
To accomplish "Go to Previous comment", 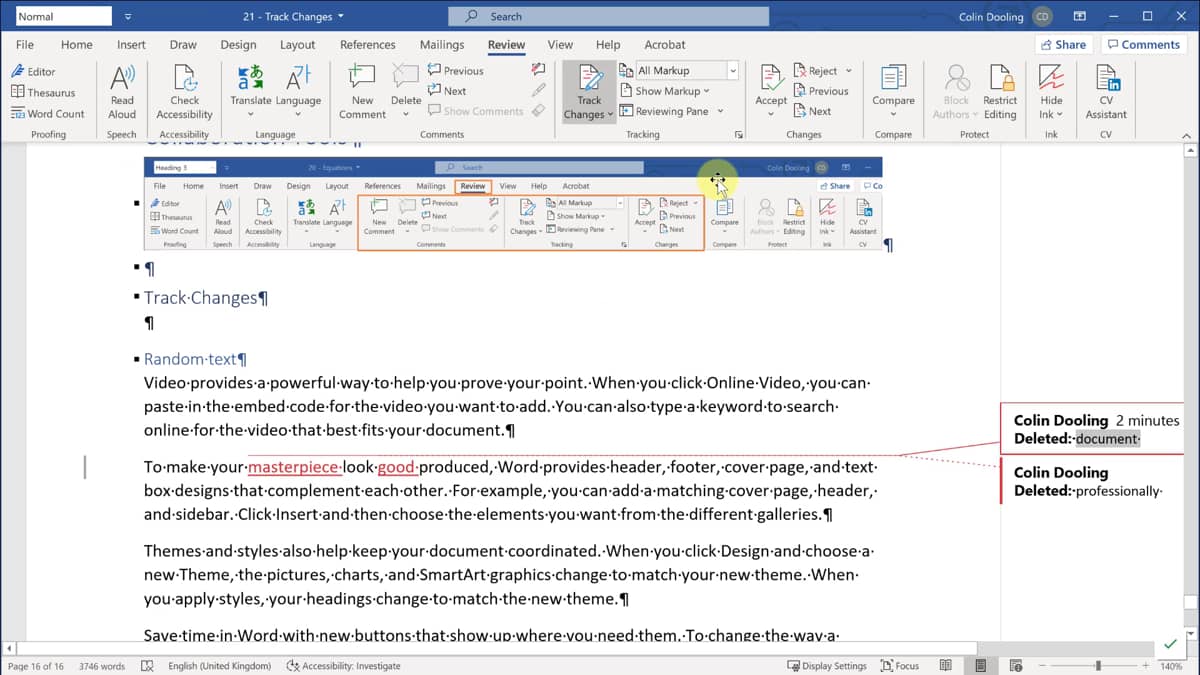I will pos(456,71).
